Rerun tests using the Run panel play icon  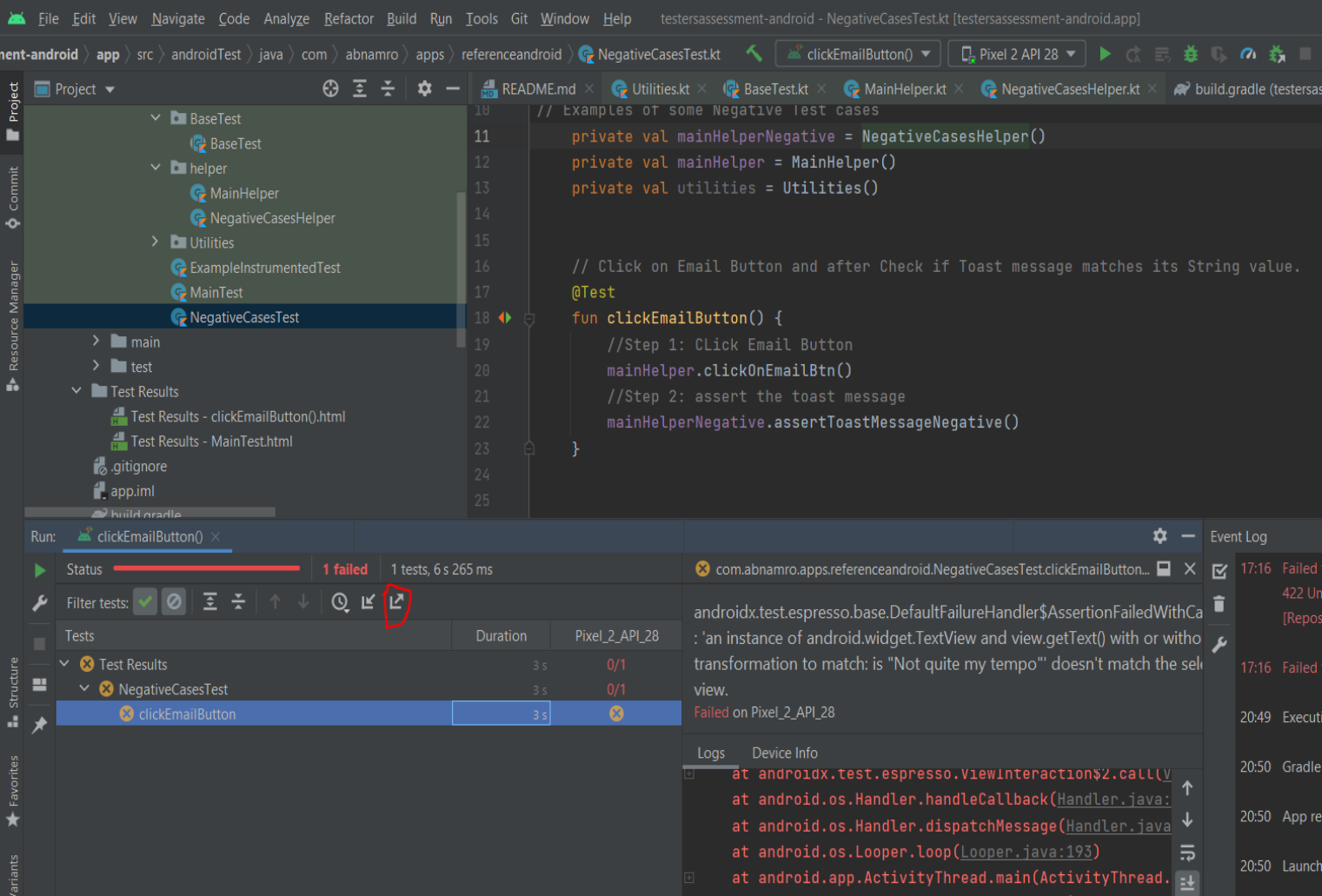(39, 570)
